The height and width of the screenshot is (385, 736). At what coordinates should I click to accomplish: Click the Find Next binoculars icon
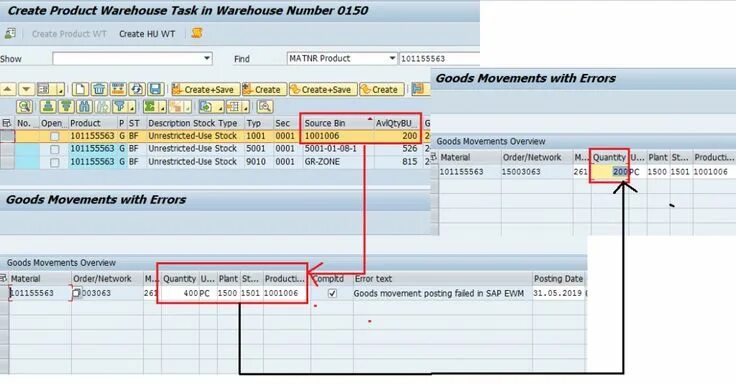(102, 107)
